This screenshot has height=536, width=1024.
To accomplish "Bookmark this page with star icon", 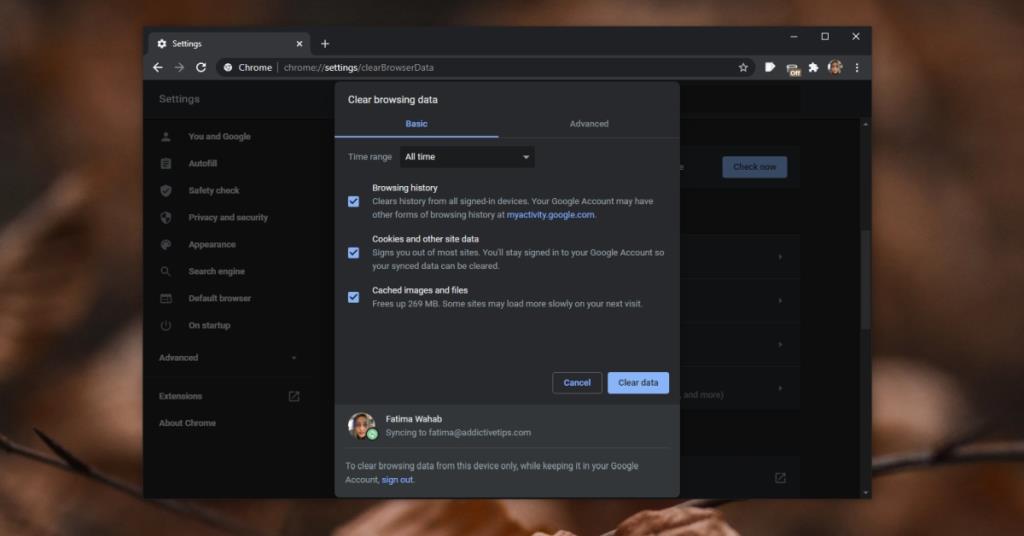I will (743, 67).
